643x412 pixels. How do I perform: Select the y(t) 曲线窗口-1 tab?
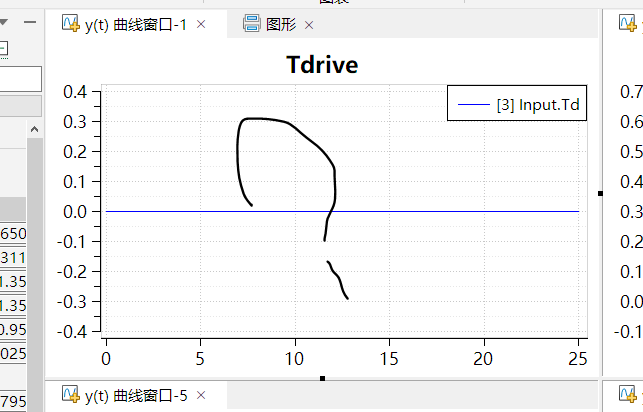click(x=136, y=25)
